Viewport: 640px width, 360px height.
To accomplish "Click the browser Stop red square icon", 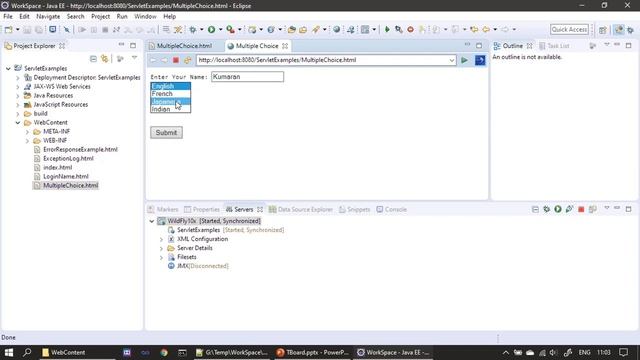I will coord(176,60).
